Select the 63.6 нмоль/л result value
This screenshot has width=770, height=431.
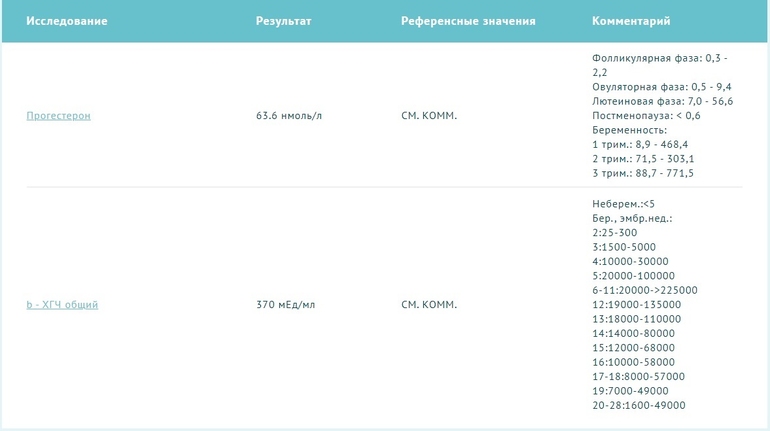289,116
